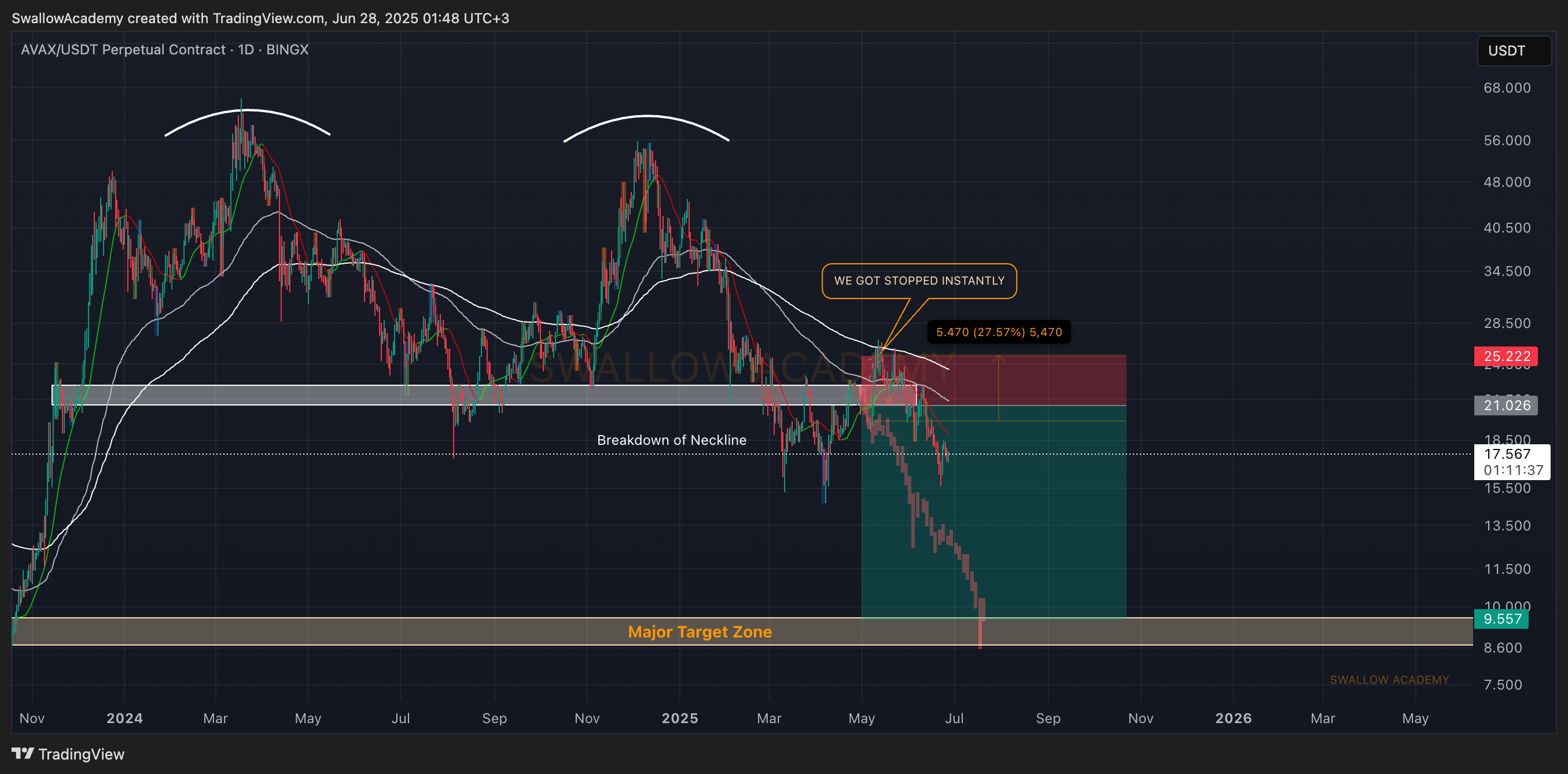Click the small SWALLOW ACADEMY credit text
Viewport: 1568px width, 774px height.
click(x=1389, y=680)
